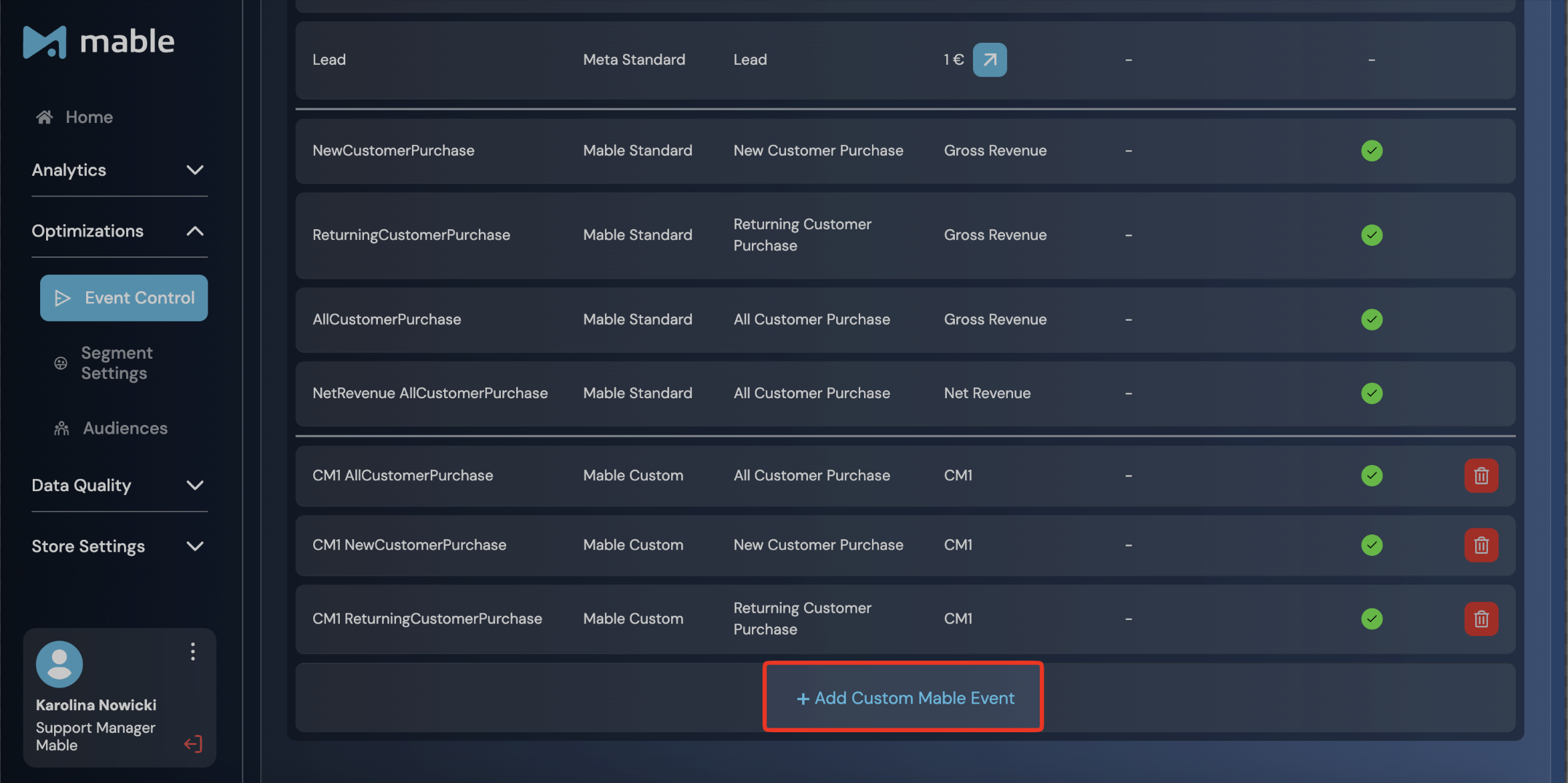
Task: Click the Net Revenue value cell
Action: (987, 394)
